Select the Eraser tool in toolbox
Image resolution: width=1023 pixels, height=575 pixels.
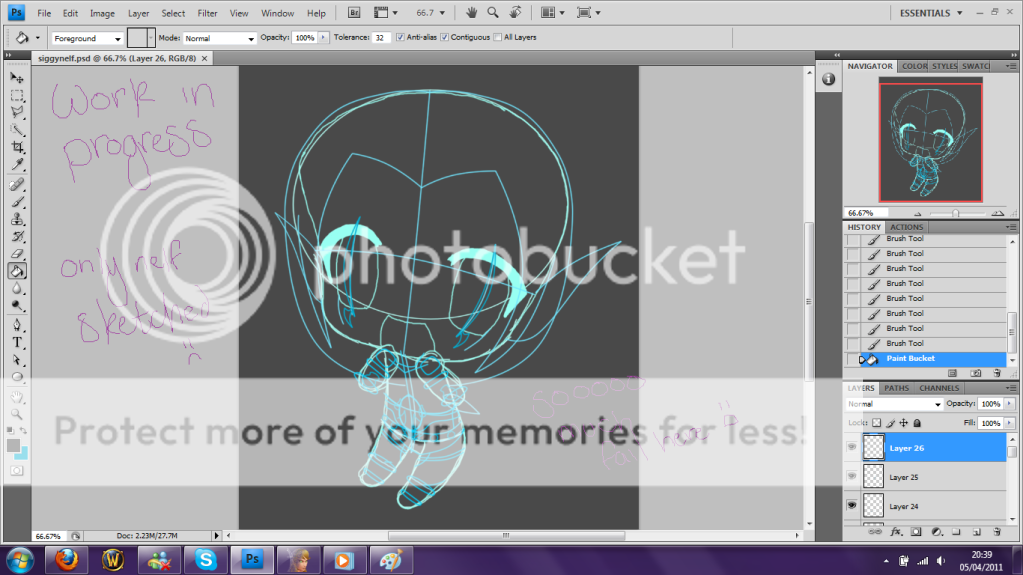(x=17, y=254)
